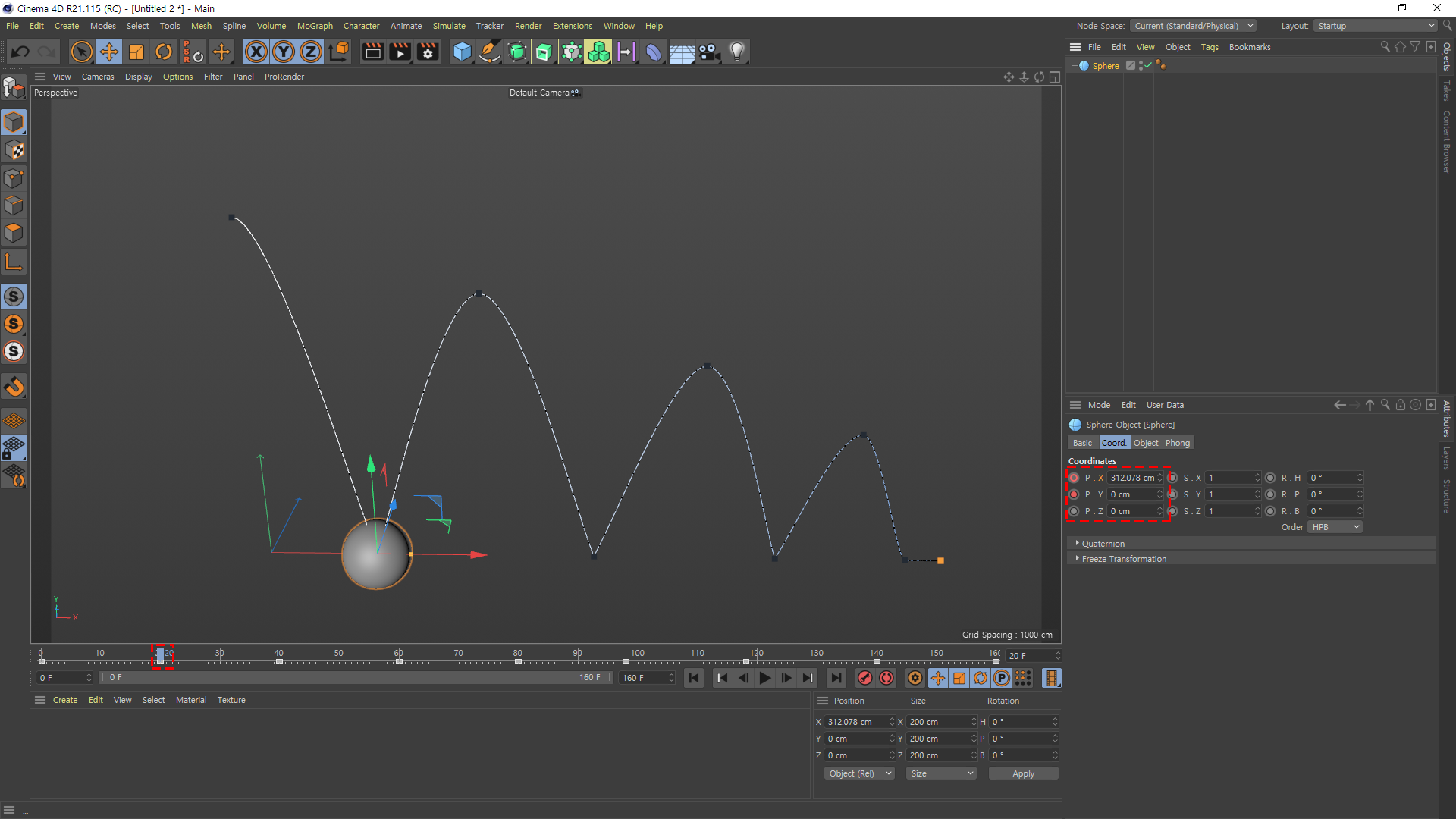Open the MoGraph menu
The image size is (1456, 819).
point(315,26)
